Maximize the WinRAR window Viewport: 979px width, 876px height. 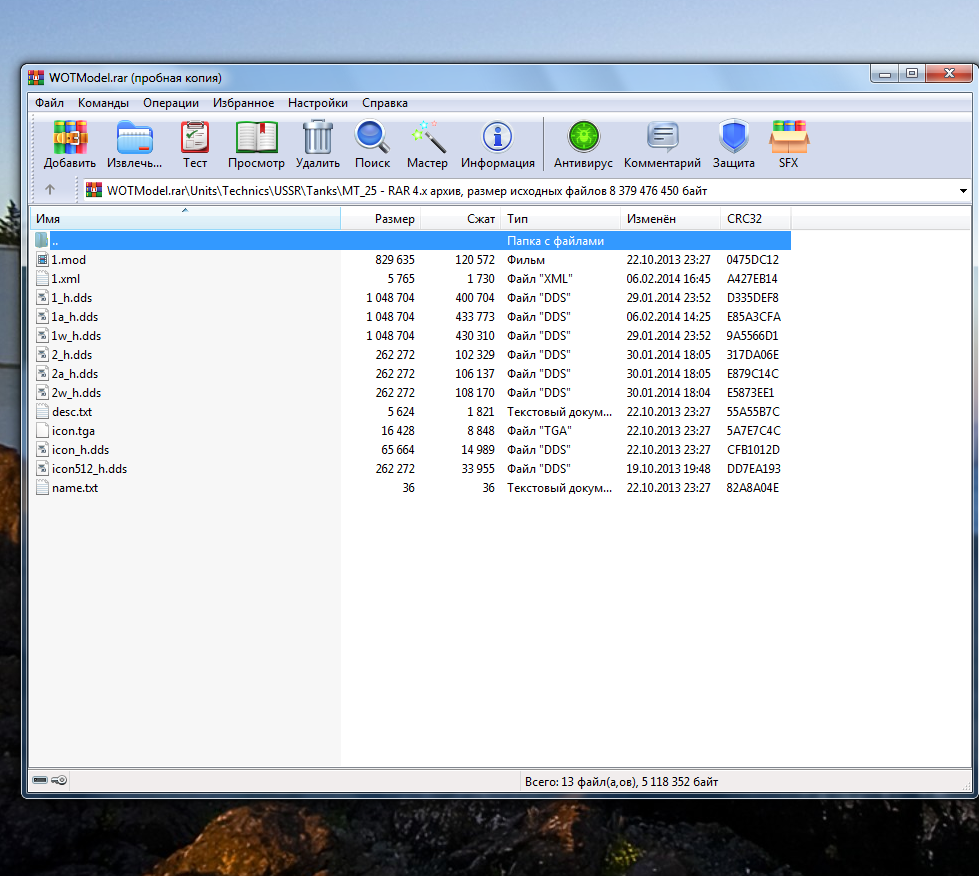point(912,74)
